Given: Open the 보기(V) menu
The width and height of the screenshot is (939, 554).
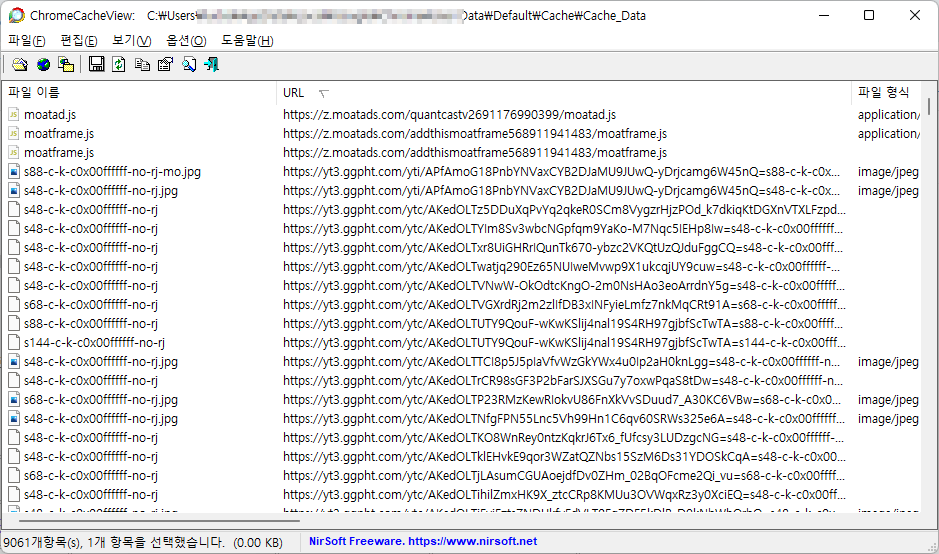Looking at the screenshot, I should click(x=132, y=41).
